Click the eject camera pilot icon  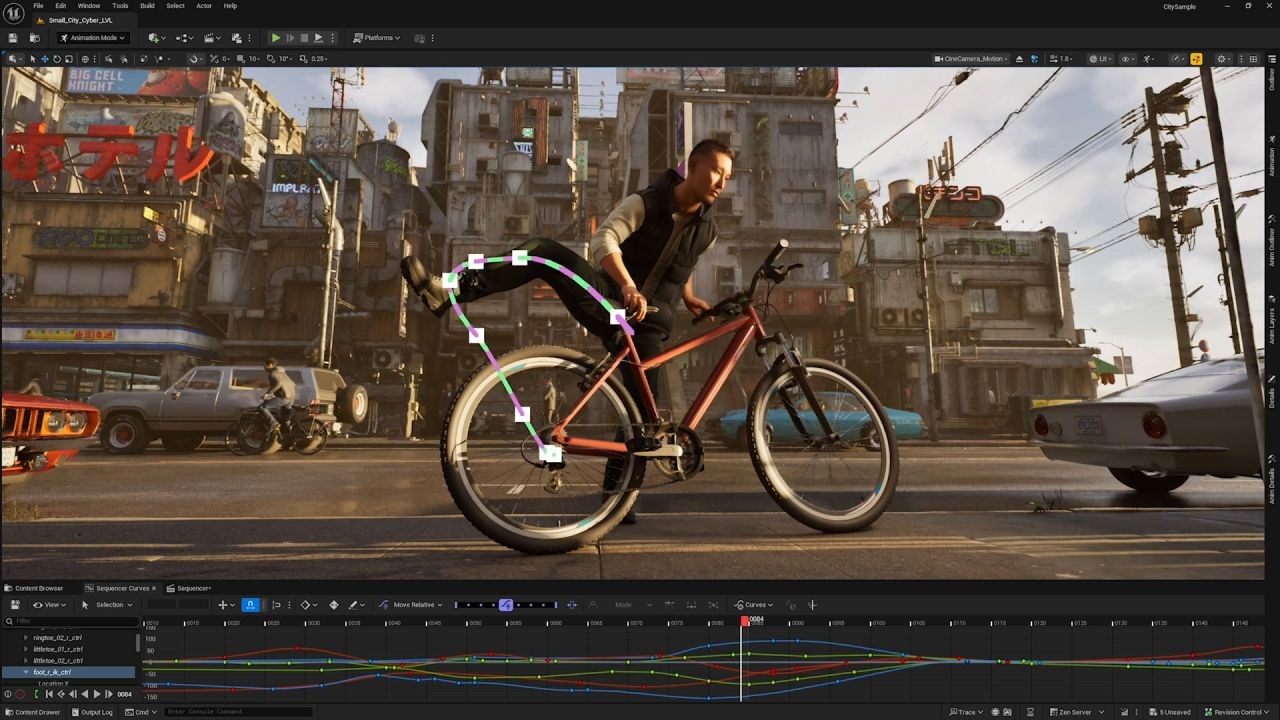(x=1019, y=59)
